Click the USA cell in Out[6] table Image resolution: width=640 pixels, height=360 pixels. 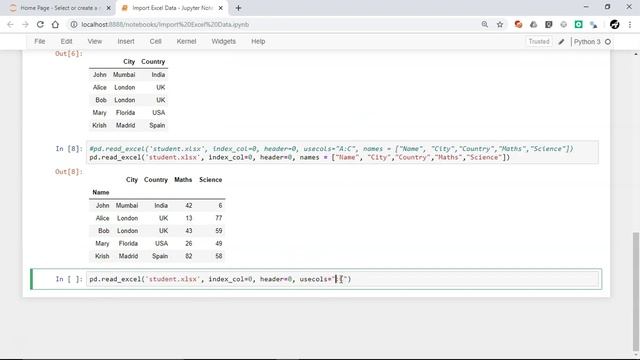(159, 113)
